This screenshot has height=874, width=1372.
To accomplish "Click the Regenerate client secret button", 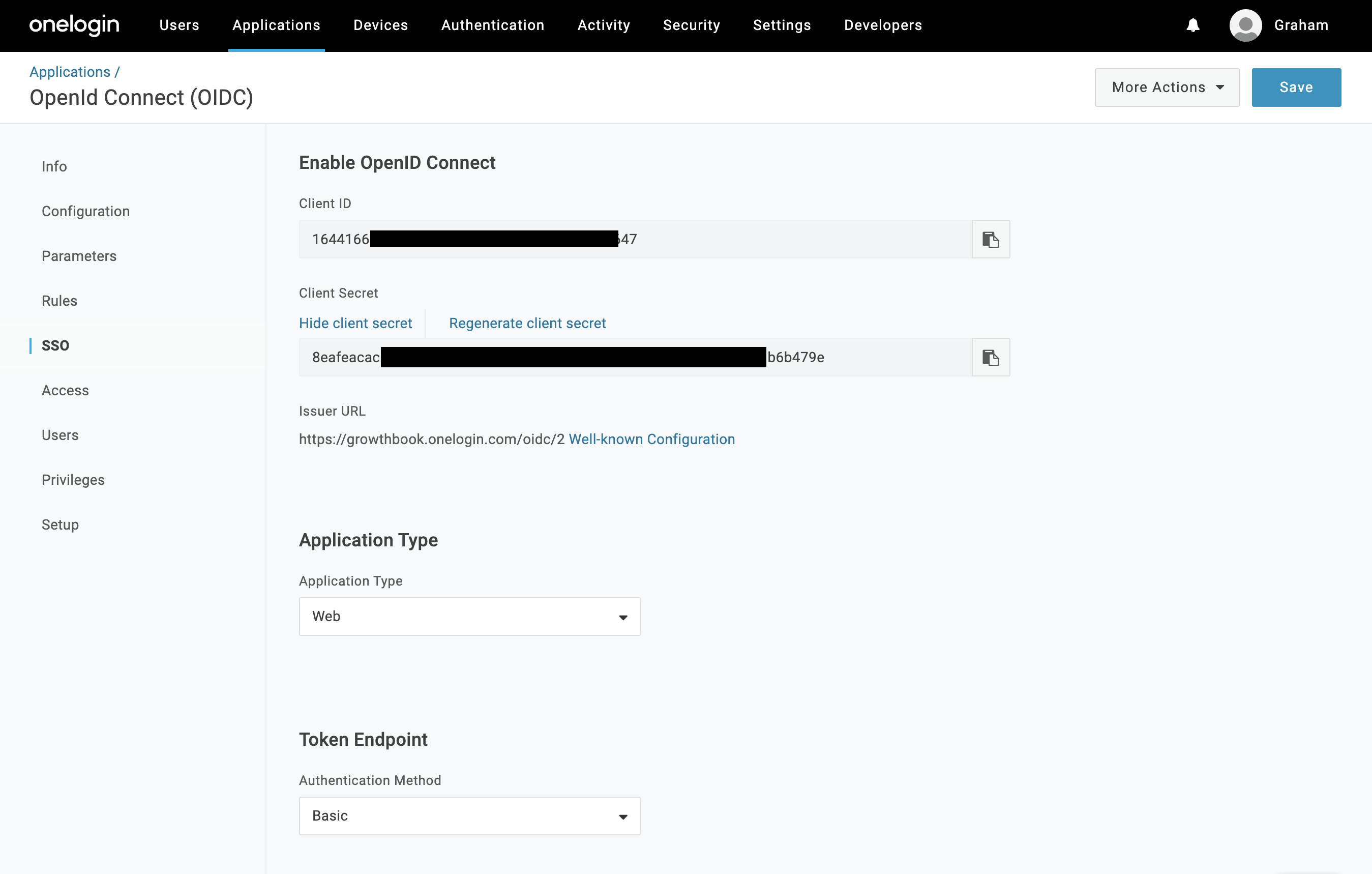I will (x=528, y=322).
